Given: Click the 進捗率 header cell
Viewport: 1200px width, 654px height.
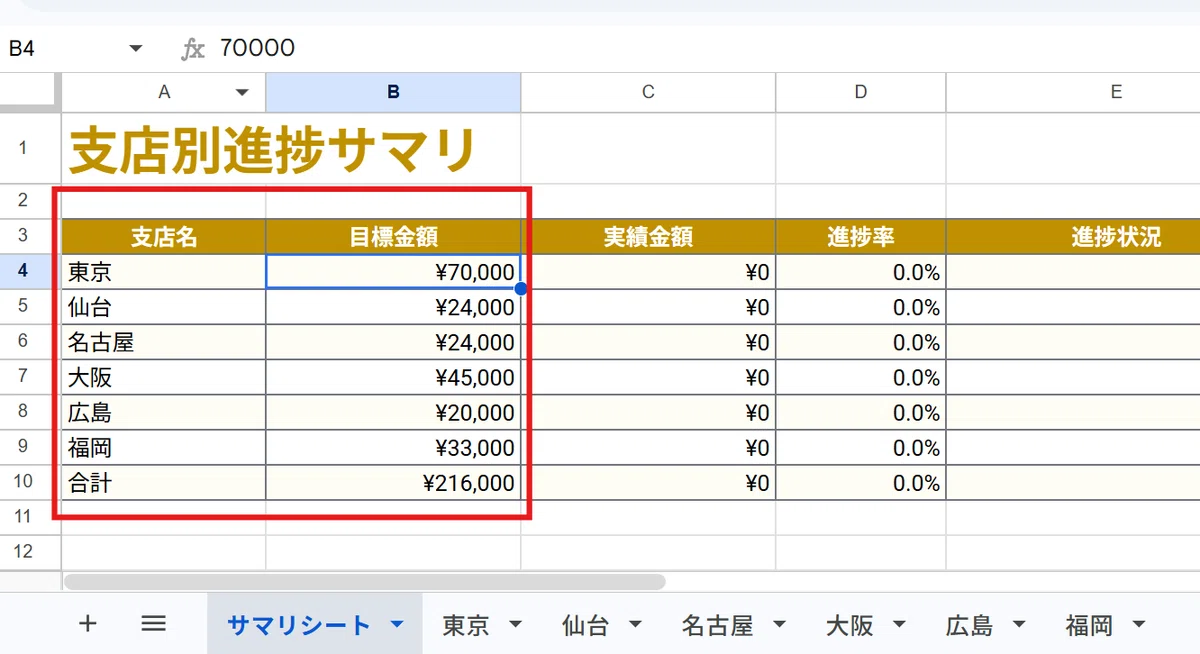Looking at the screenshot, I should click(861, 237).
